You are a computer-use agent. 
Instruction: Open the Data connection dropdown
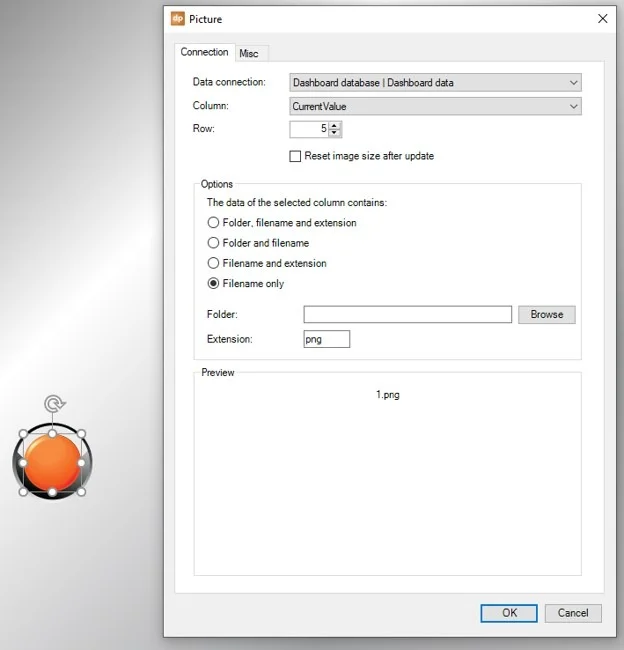[435, 82]
